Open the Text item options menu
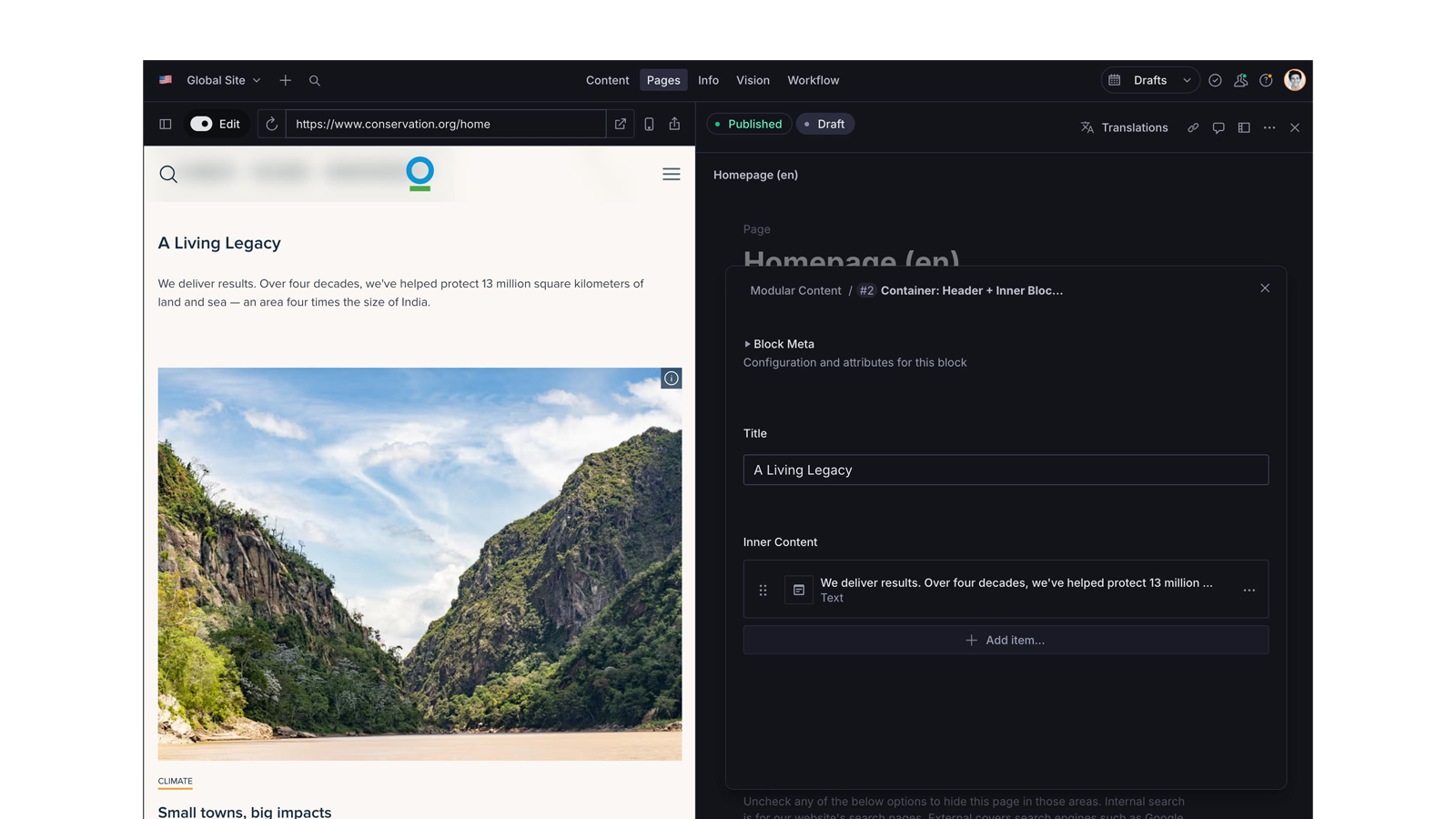The width and height of the screenshot is (1456, 819). click(1249, 590)
